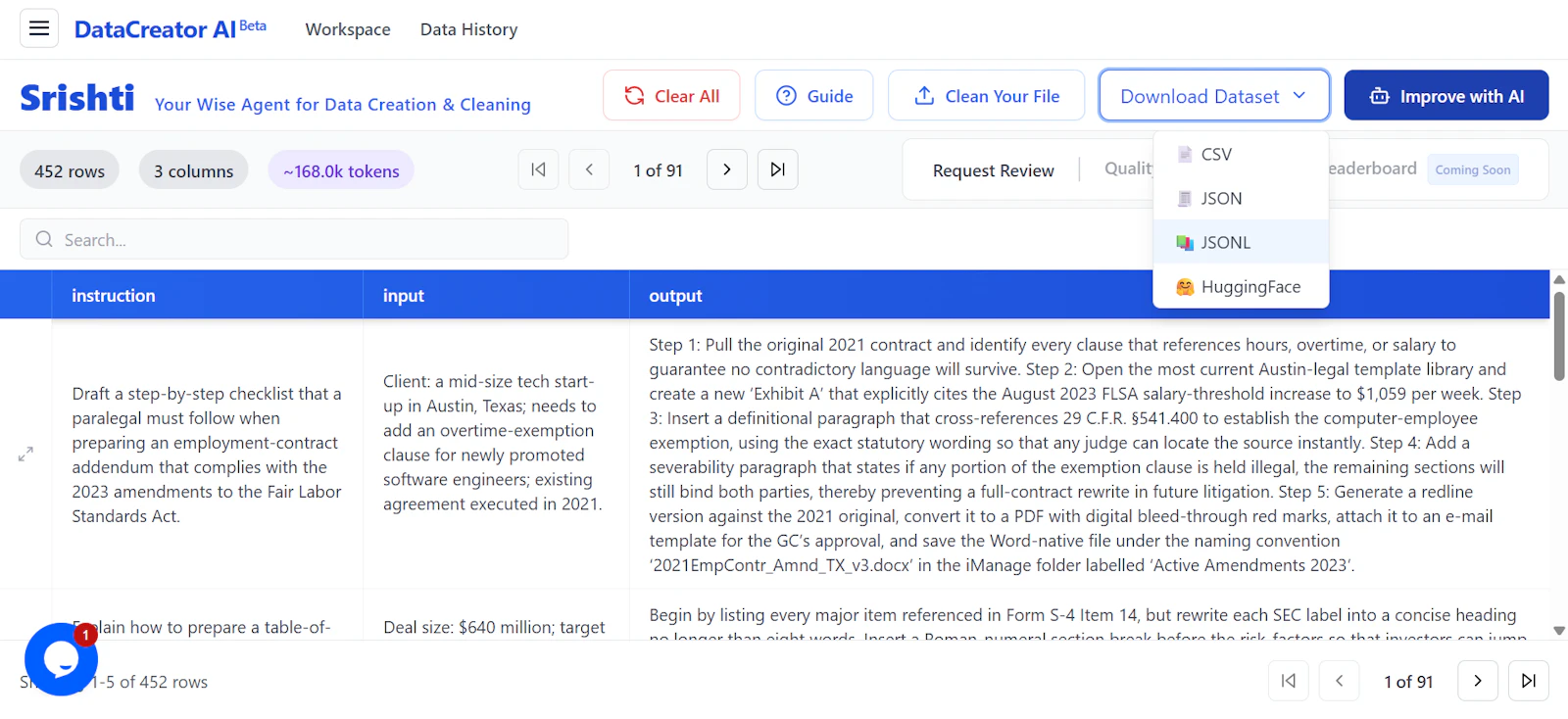Image resolution: width=1568 pixels, height=719 pixels.
Task: Click the Step 1 output cell text
Action: (x=1088, y=455)
